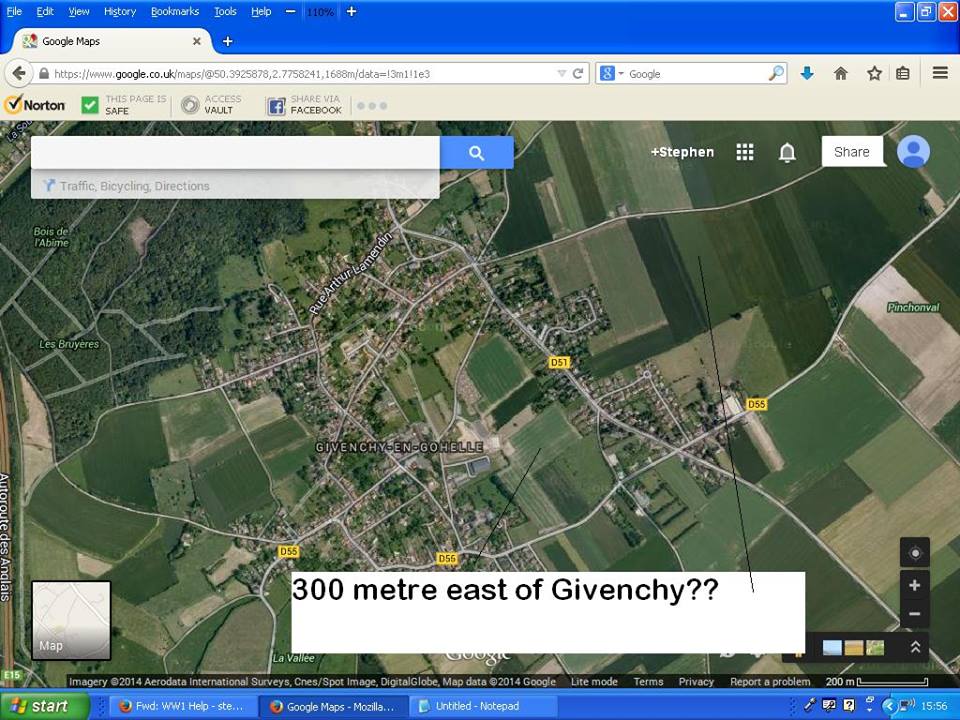Open the Bookmarks menu
The image size is (960, 720).
pos(175,11)
